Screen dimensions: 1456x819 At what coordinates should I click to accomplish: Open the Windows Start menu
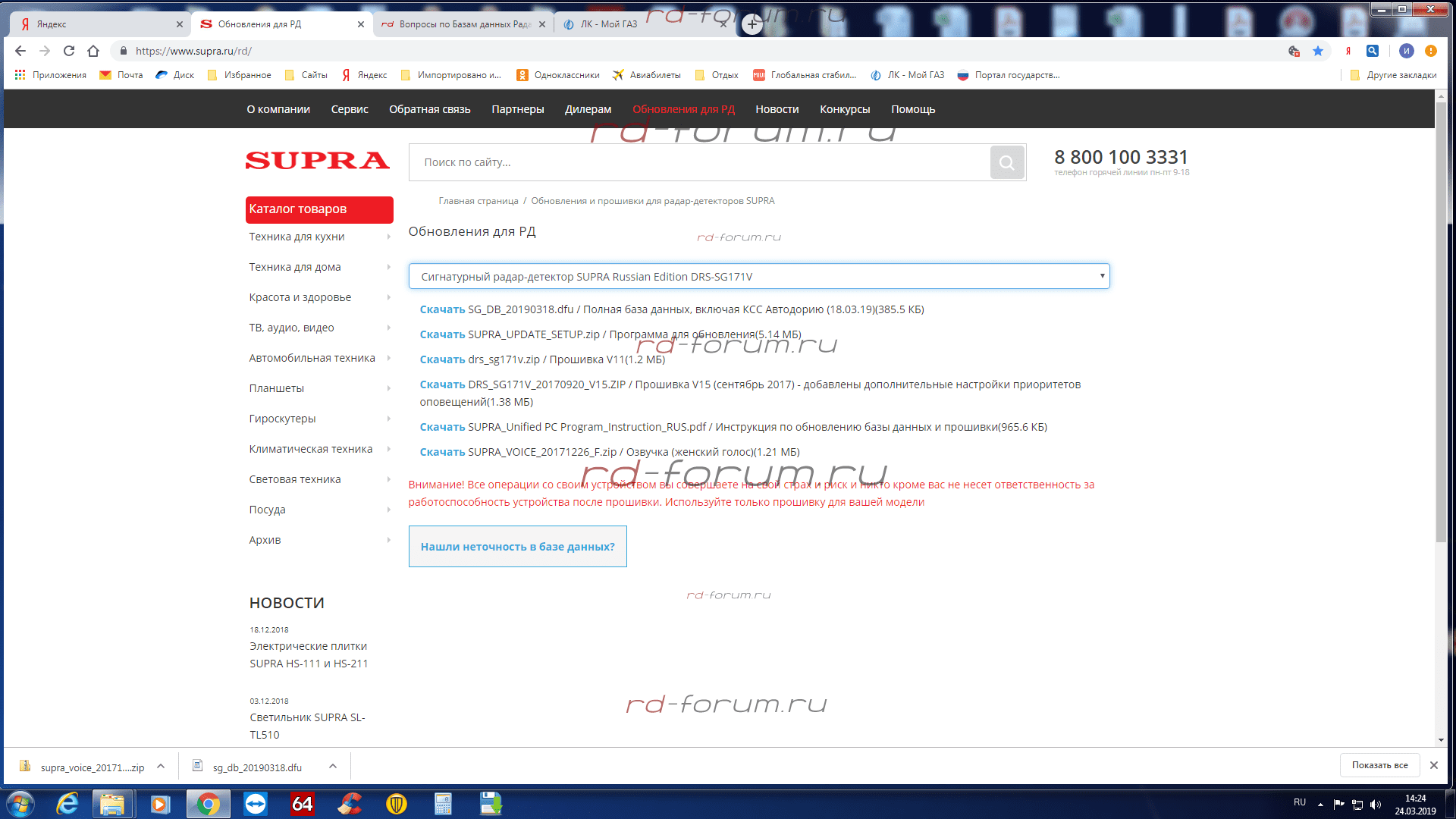point(20,804)
